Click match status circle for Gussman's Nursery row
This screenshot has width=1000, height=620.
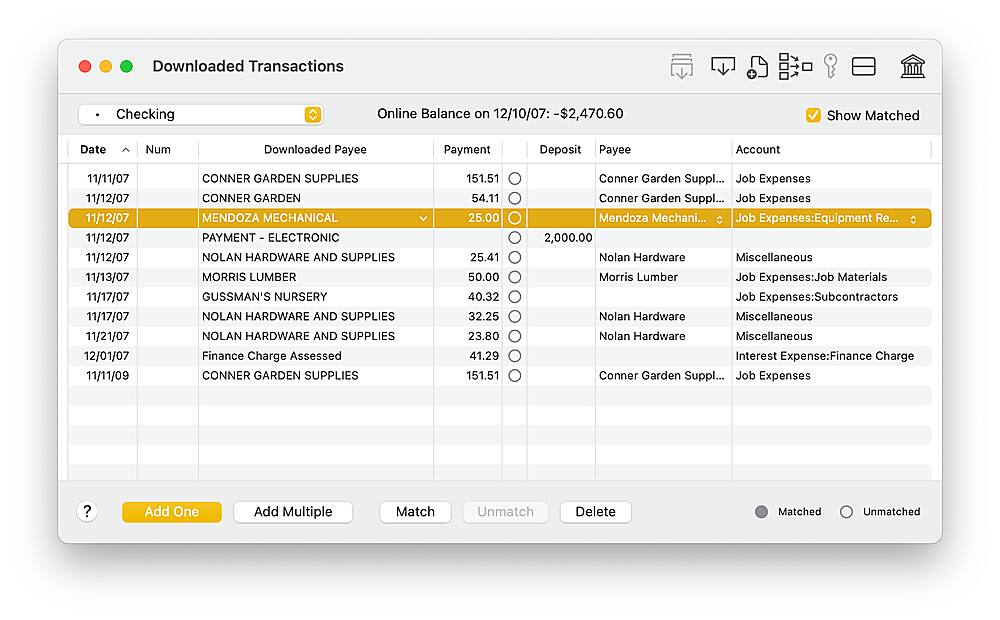515,297
